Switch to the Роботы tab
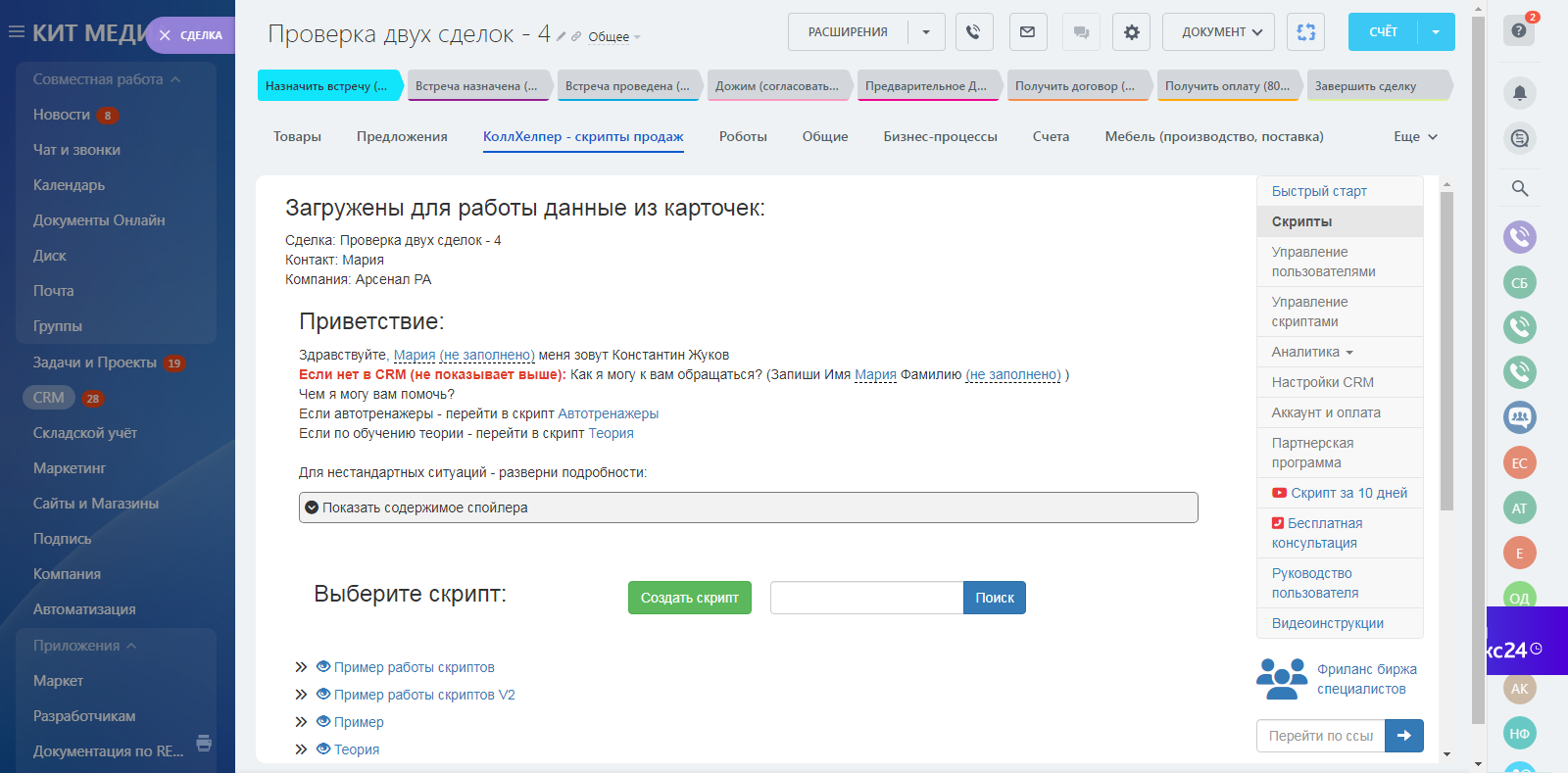The image size is (1568, 773). (x=742, y=137)
